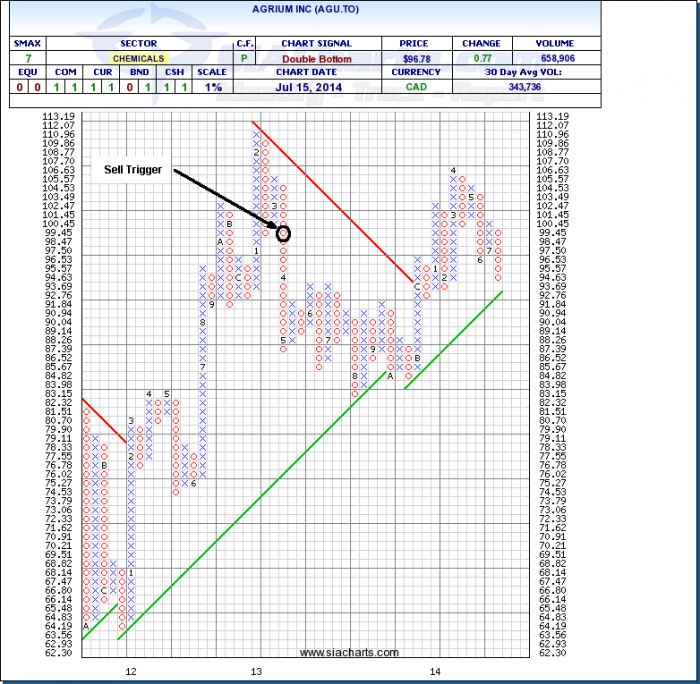Click the $96.78 price value
Viewport: 700px width, 684px height.
click(x=413, y=59)
